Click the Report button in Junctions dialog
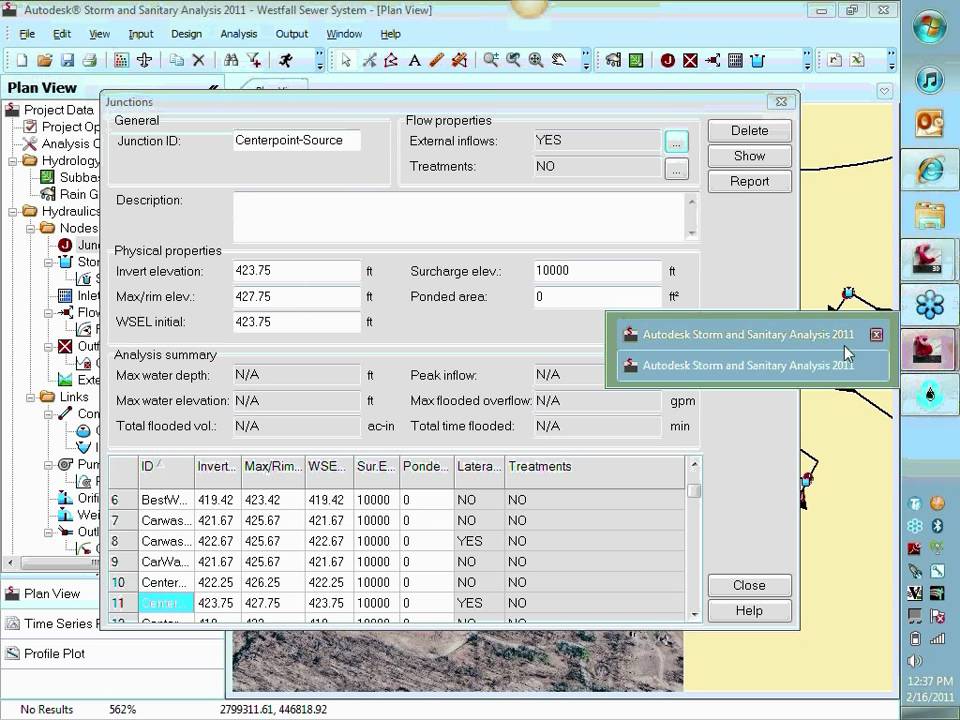 click(x=749, y=181)
